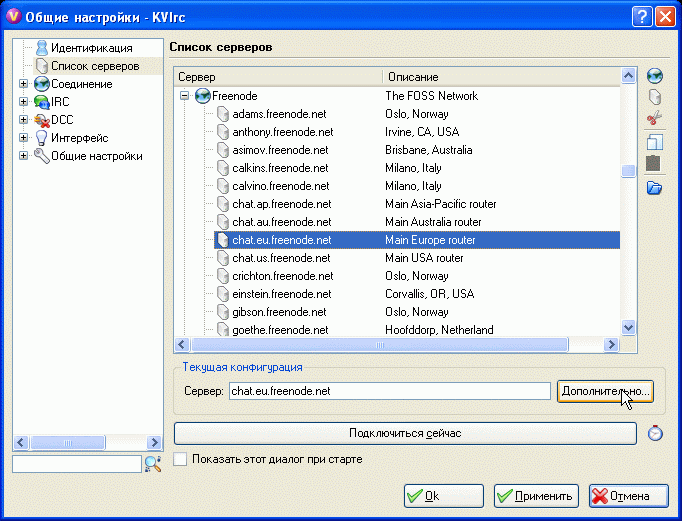
Task: Click server list scroll left arrow
Action: [x=182, y=345]
